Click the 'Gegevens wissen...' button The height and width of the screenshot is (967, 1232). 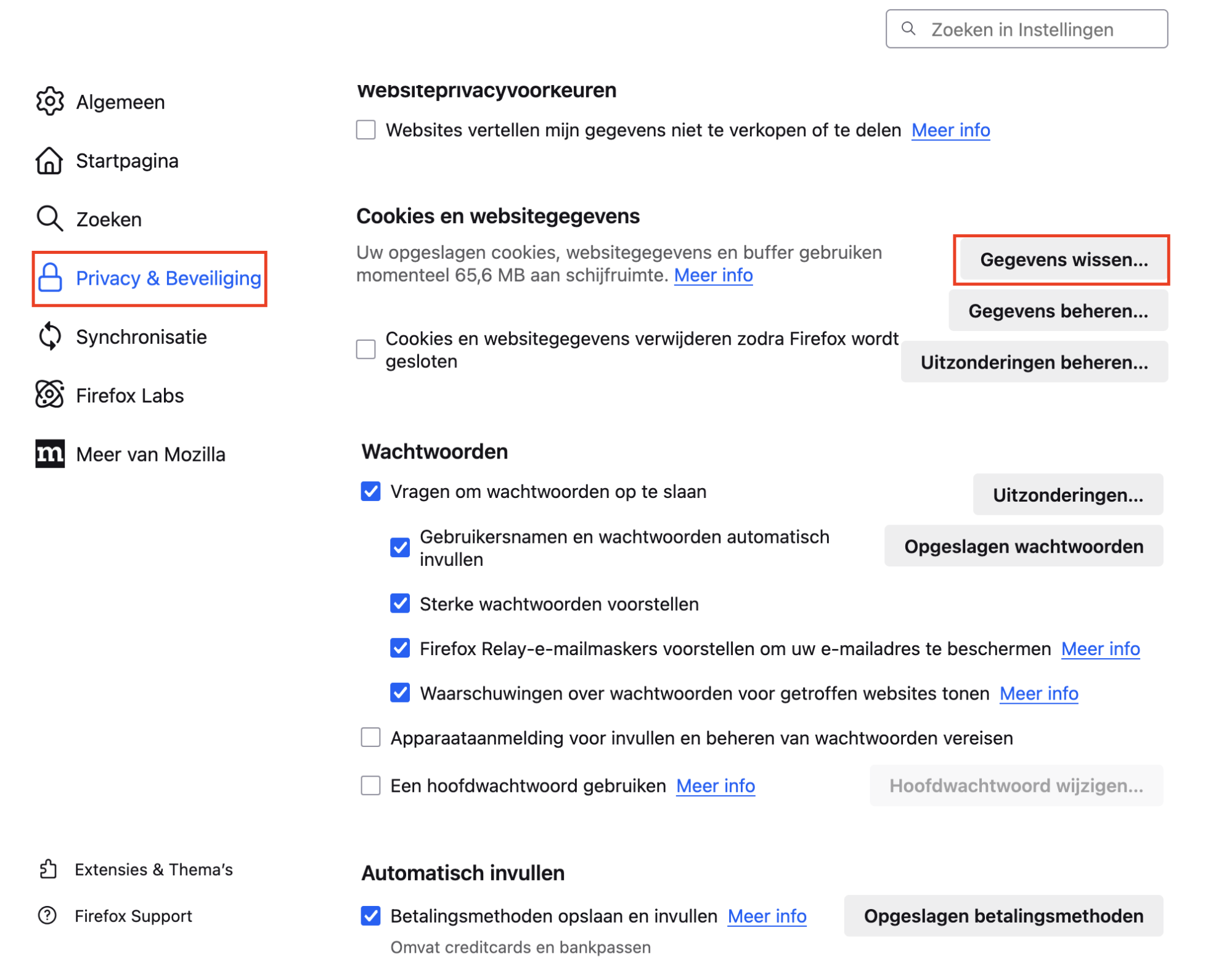point(1063,260)
